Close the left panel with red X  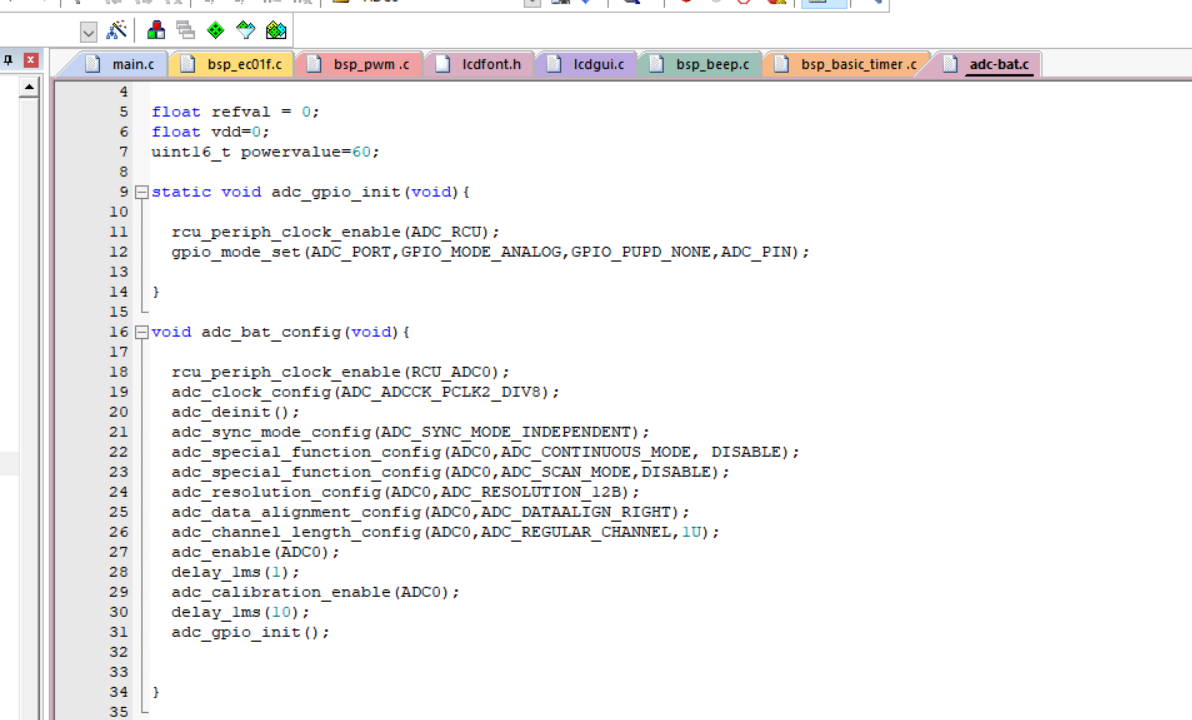tap(31, 60)
